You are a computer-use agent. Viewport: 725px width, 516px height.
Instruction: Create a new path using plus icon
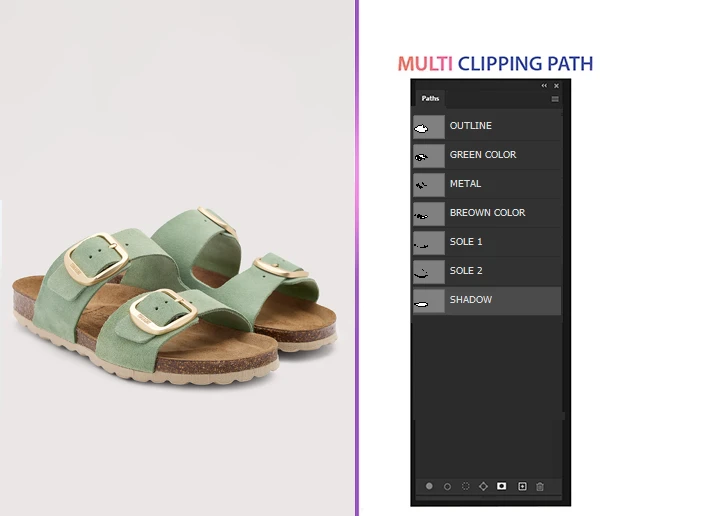[x=521, y=486]
